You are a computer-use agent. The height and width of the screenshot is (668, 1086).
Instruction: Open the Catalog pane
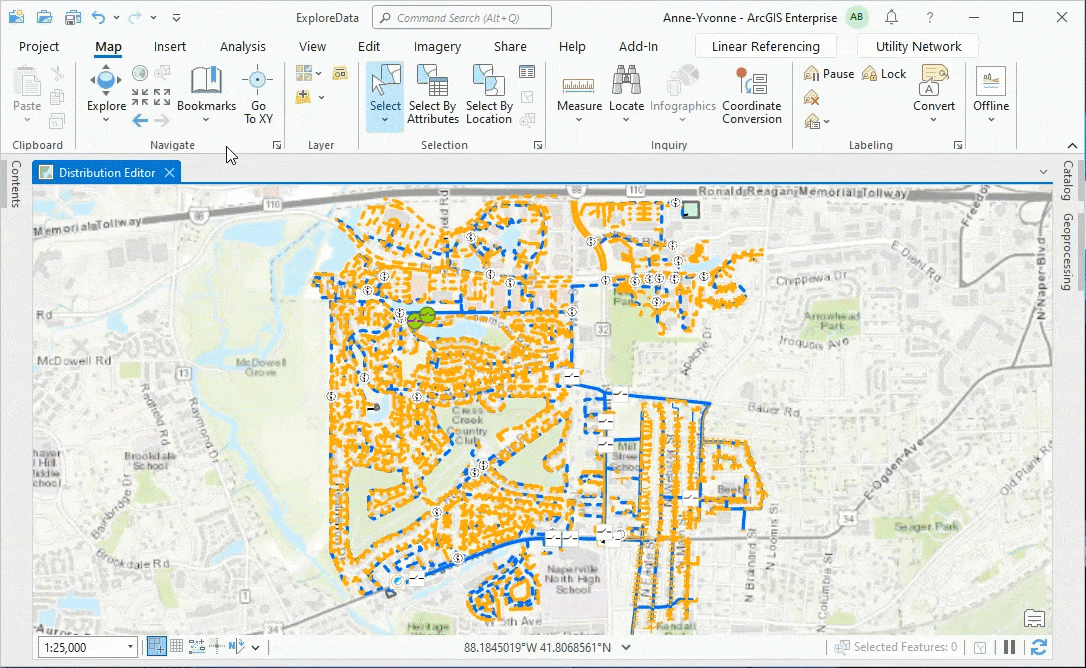click(1067, 182)
